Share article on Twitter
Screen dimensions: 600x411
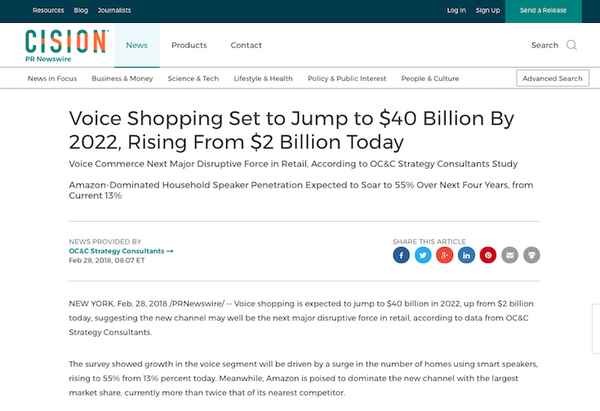click(423, 255)
